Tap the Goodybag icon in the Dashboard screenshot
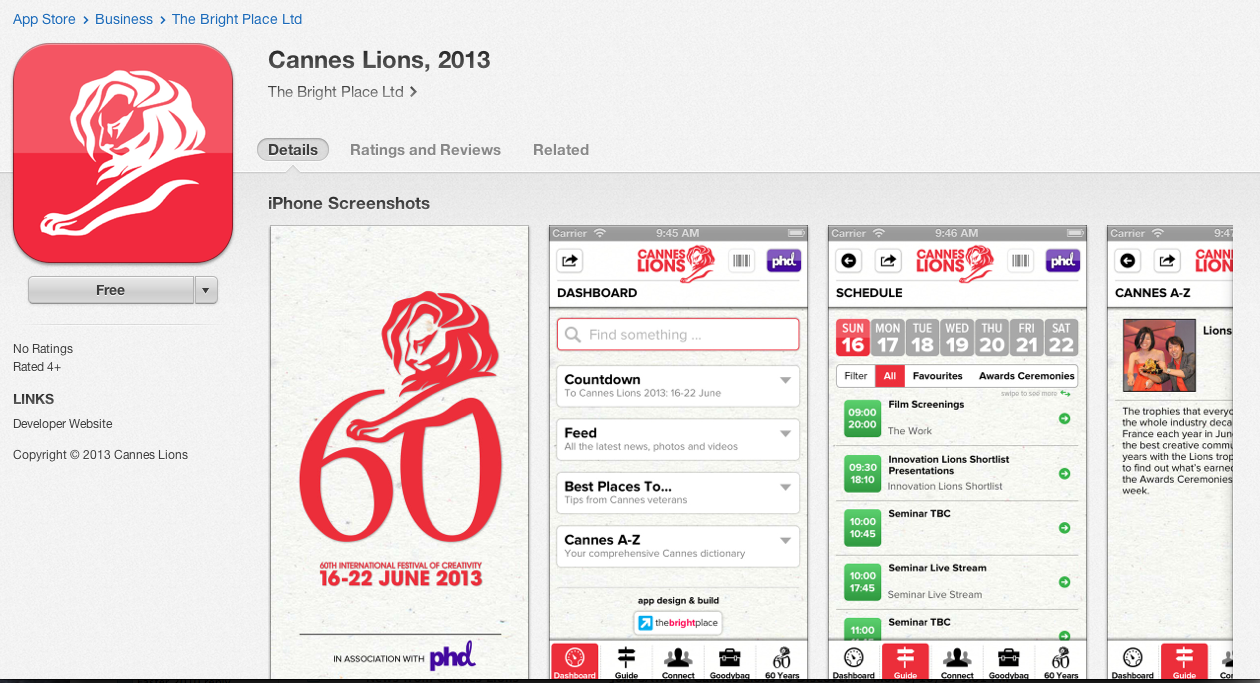Screen dimensions: 1260x683 pos(730,661)
